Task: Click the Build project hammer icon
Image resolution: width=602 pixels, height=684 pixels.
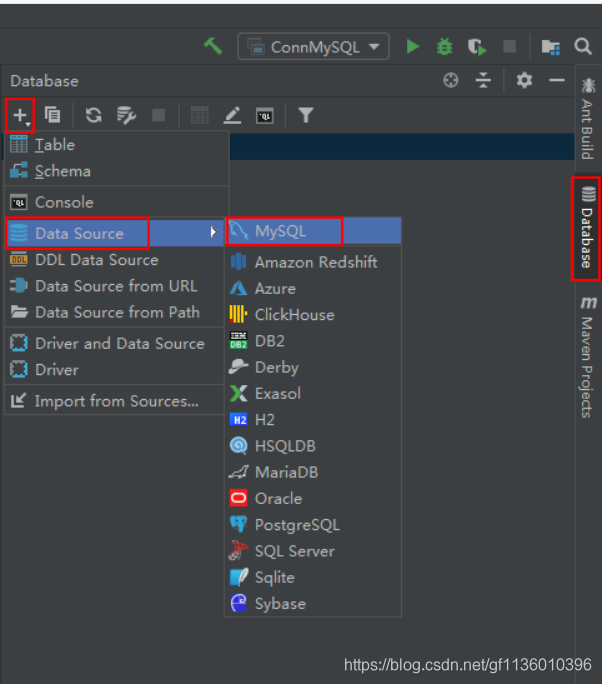Action: (213, 46)
